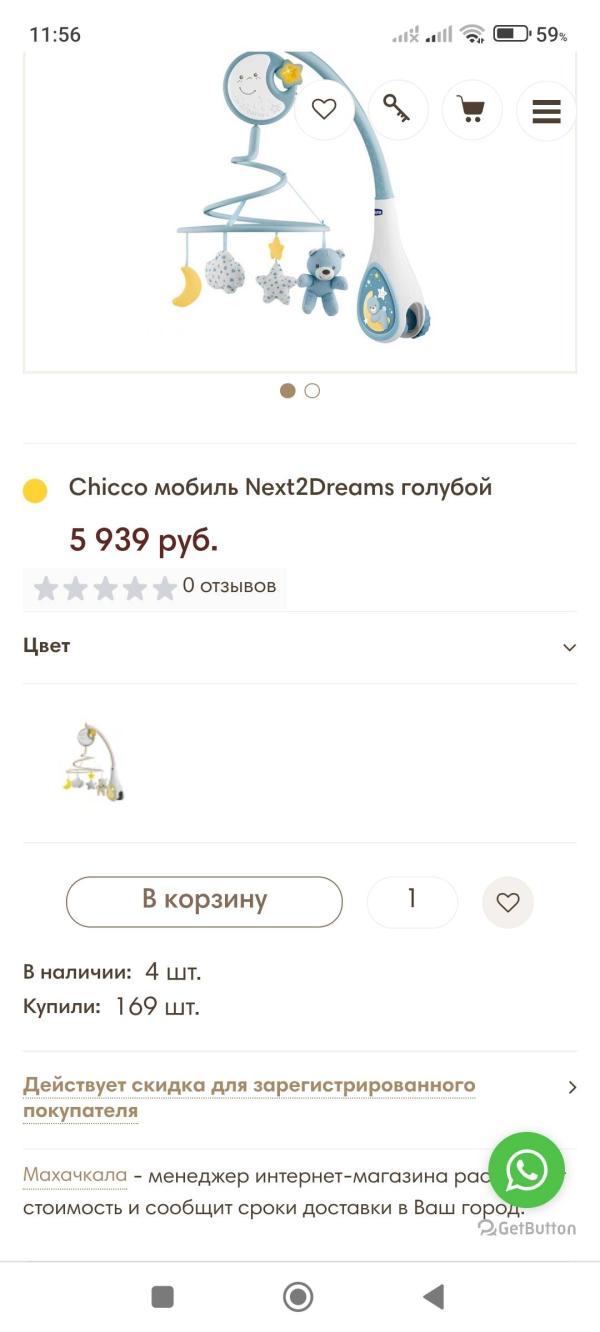The width and height of the screenshot is (600, 1332).
Task: Select the yellow color dot by title
Action: (x=35, y=491)
